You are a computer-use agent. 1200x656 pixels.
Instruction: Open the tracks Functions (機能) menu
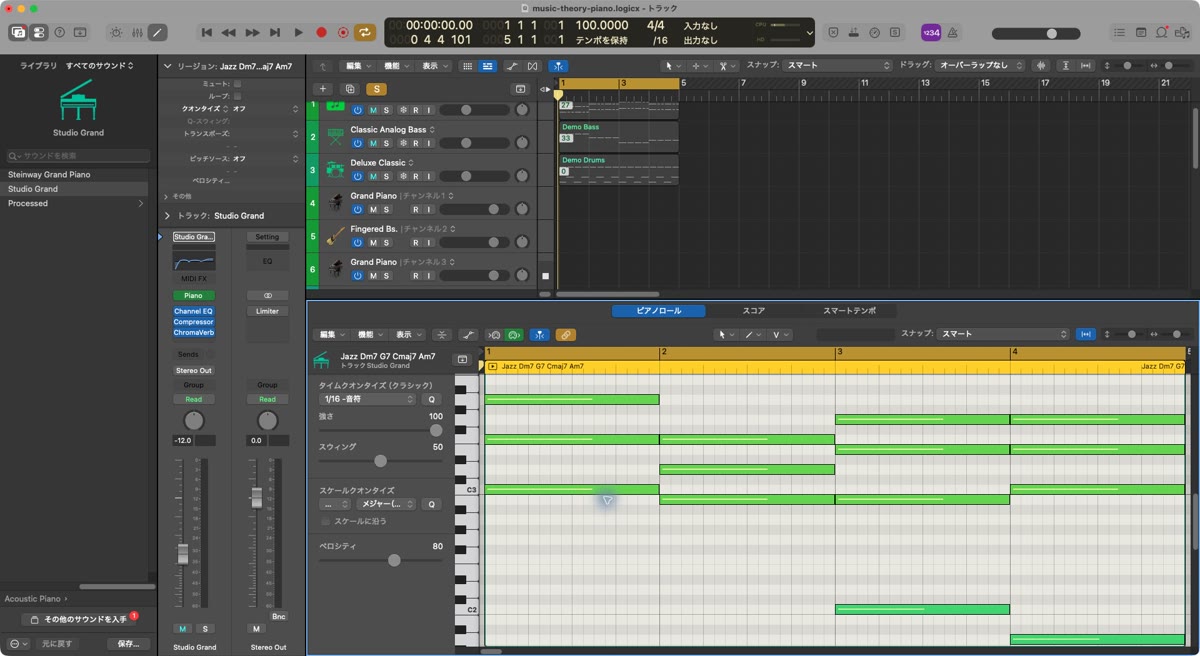pos(395,66)
